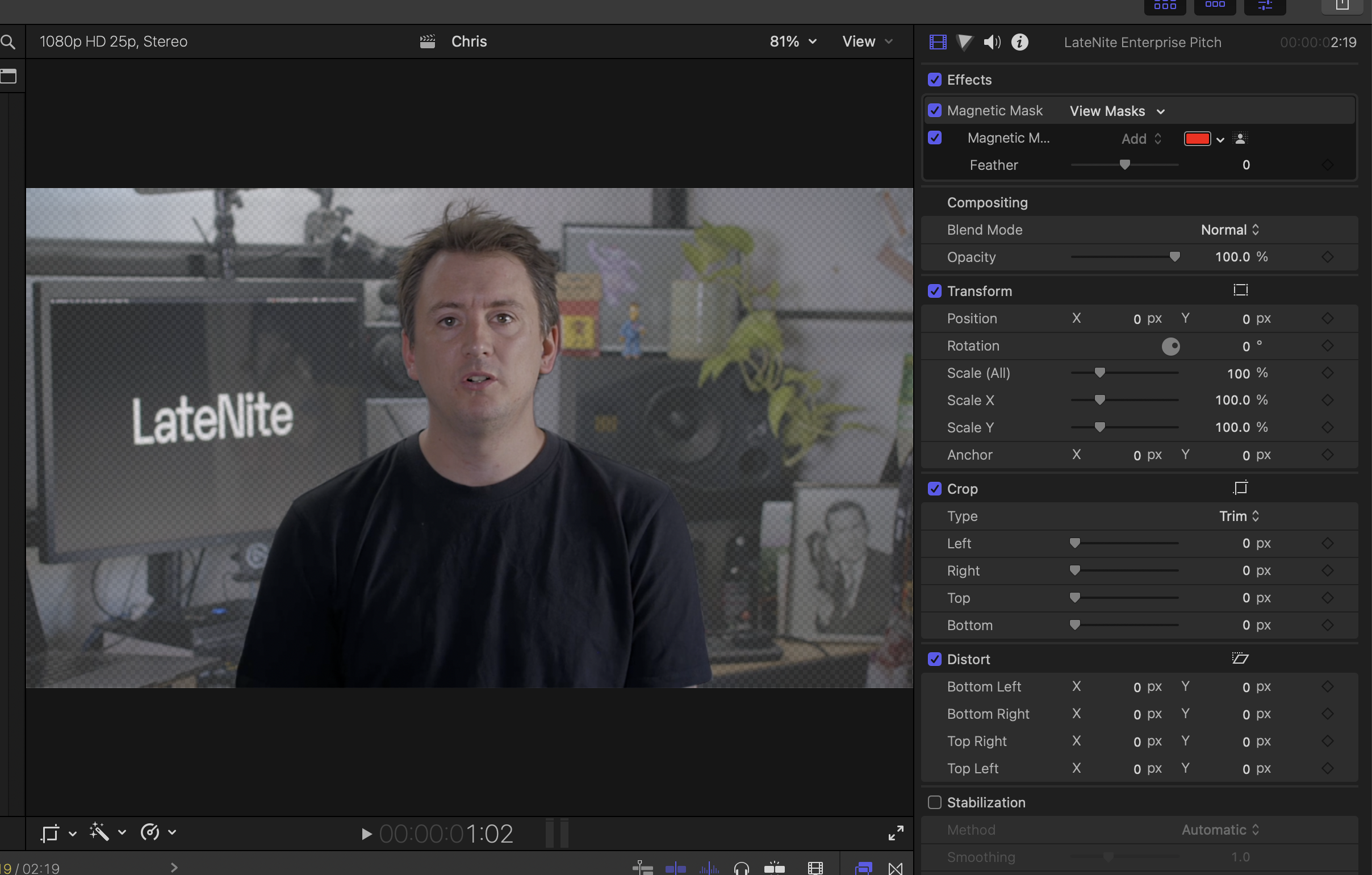Open the Blend Mode Normal popup

pos(1229,230)
